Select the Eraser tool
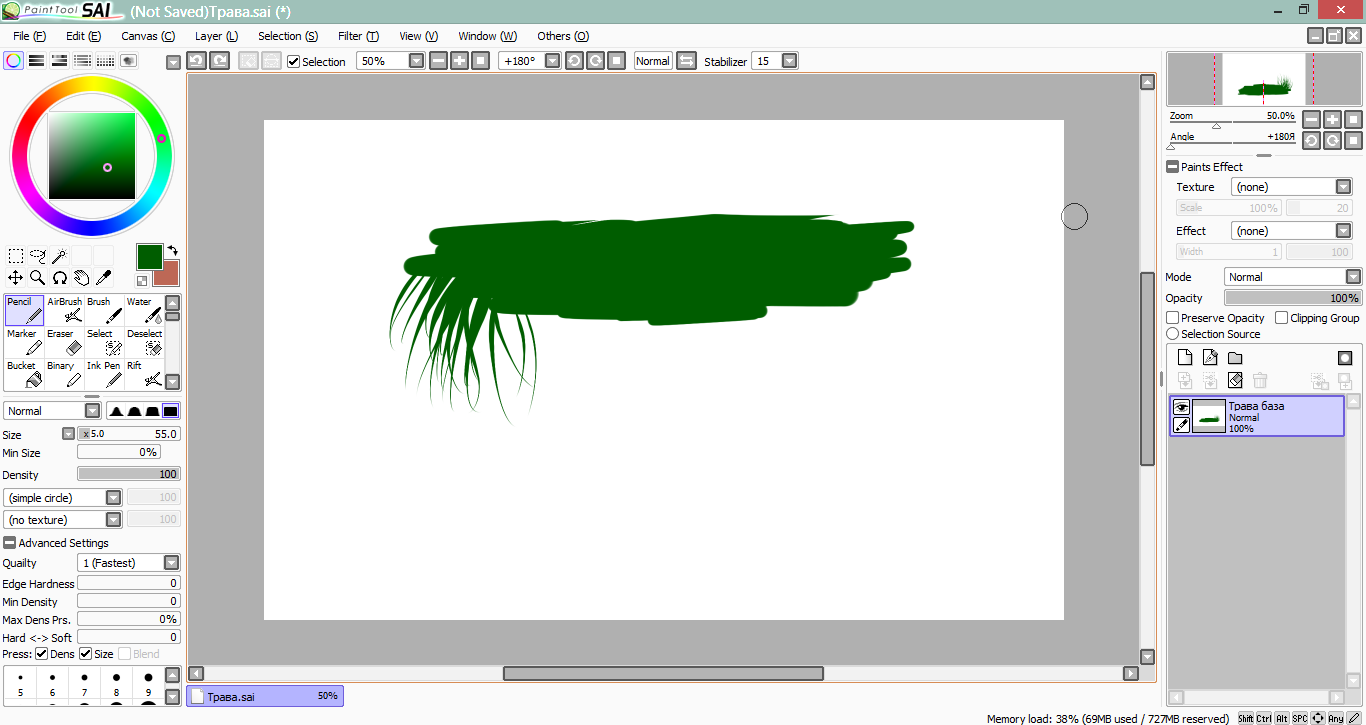Viewport: 1366px width, 725px height. point(65,342)
